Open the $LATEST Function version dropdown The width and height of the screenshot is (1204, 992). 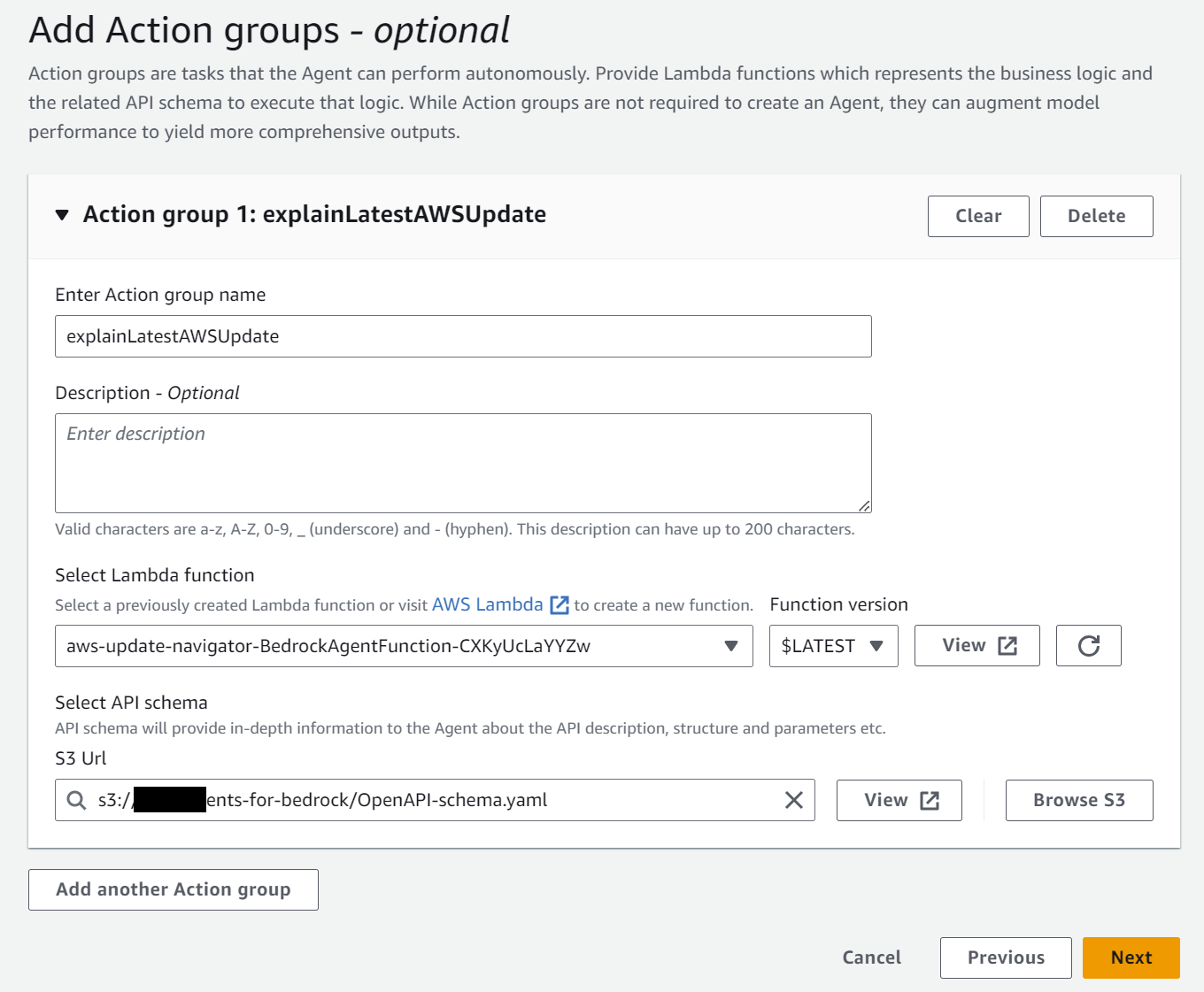pos(832,645)
